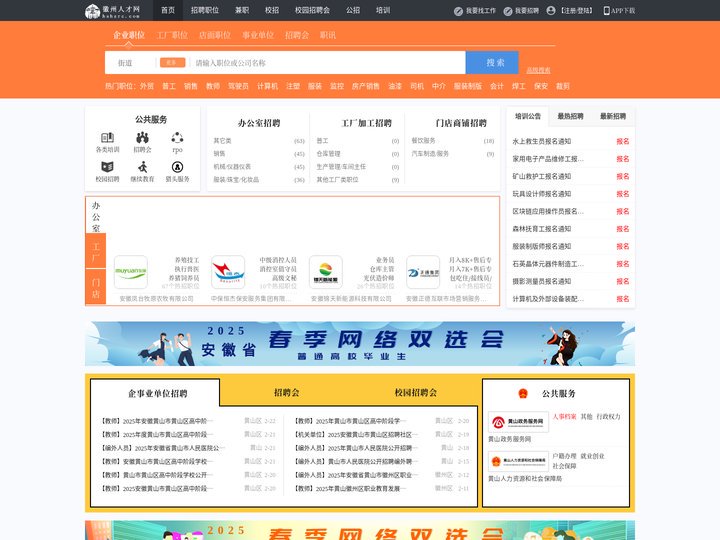Open the 高级搜索 link
The height and width of the screenshot is (540, 720).
tap(538, 70)
